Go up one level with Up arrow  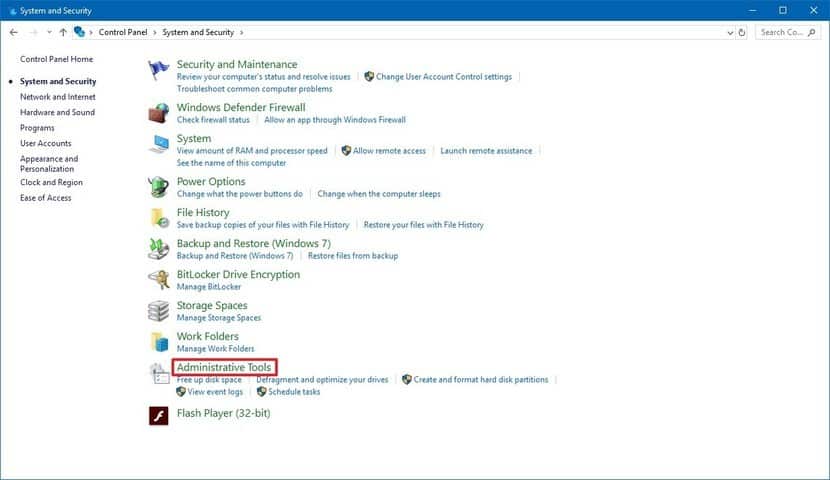(x=63, y=32)
